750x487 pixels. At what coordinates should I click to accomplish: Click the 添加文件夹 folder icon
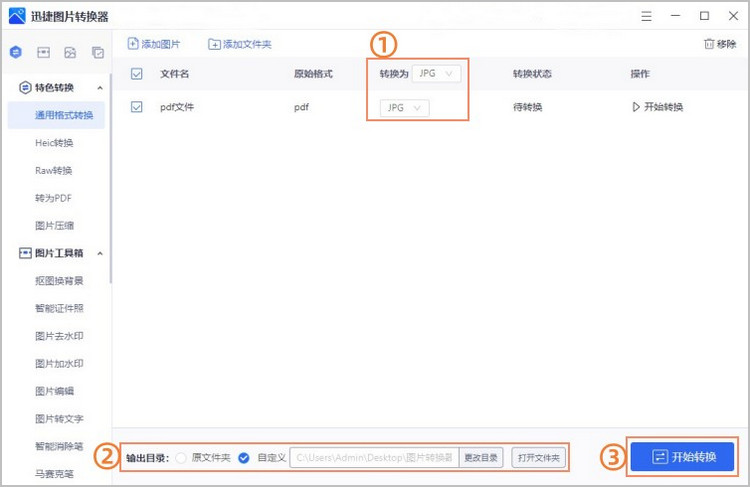coord(214,44)
